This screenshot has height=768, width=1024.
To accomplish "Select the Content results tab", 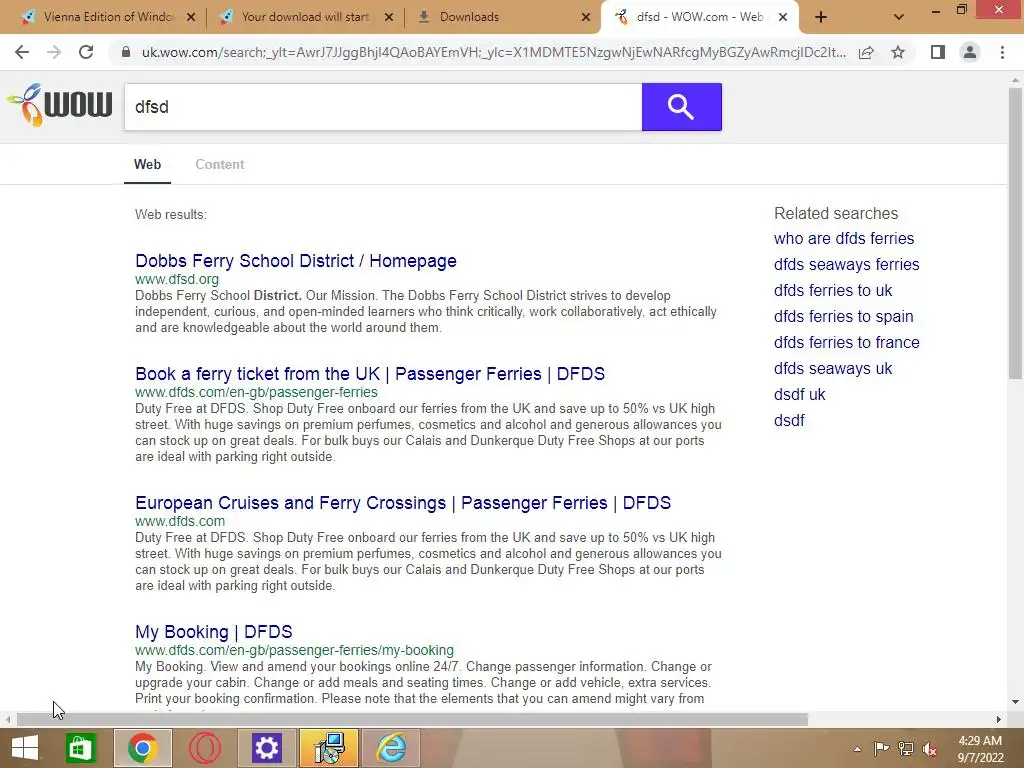I will point(219,165).
